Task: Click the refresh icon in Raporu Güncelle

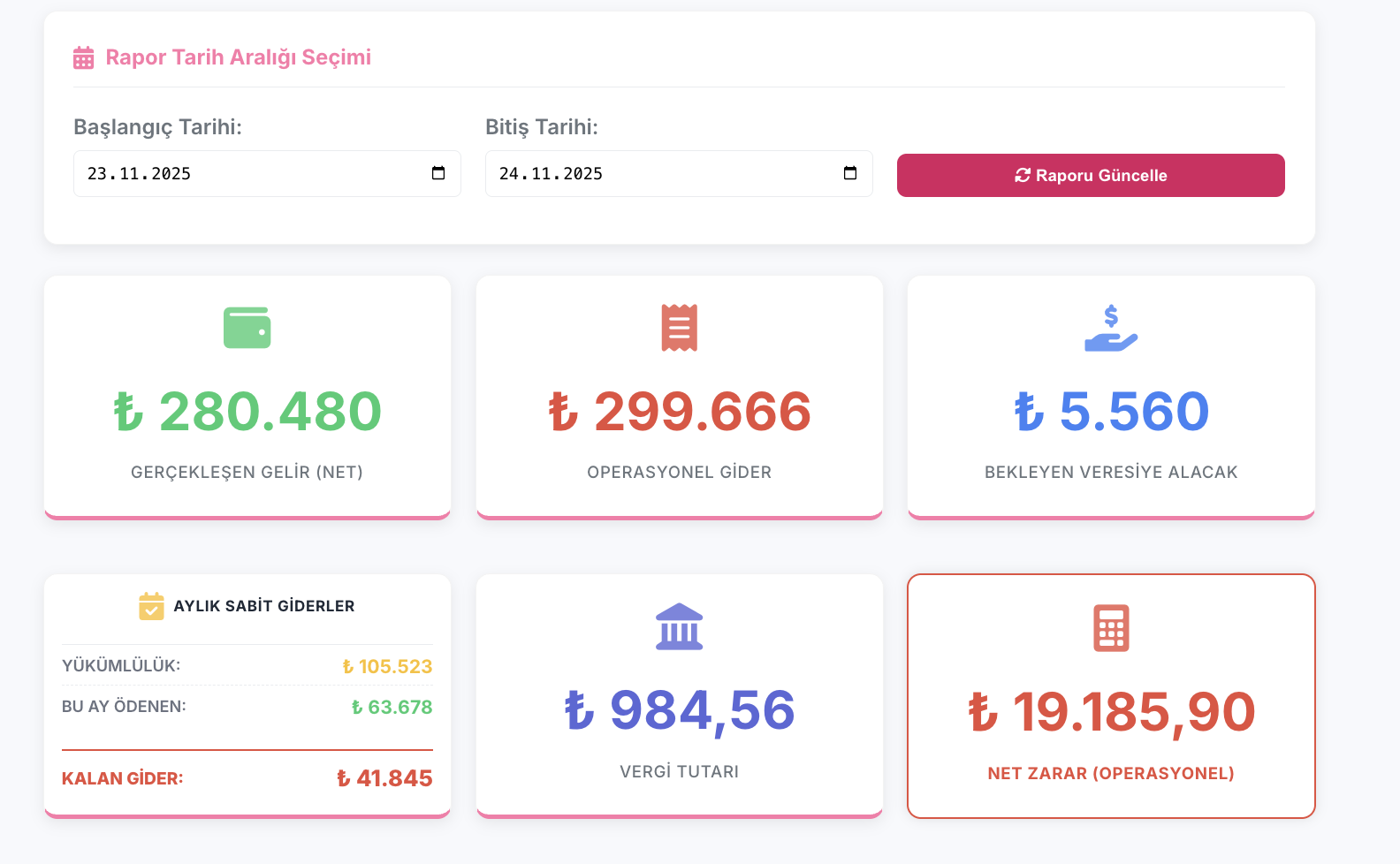Action: point(1023,175)
